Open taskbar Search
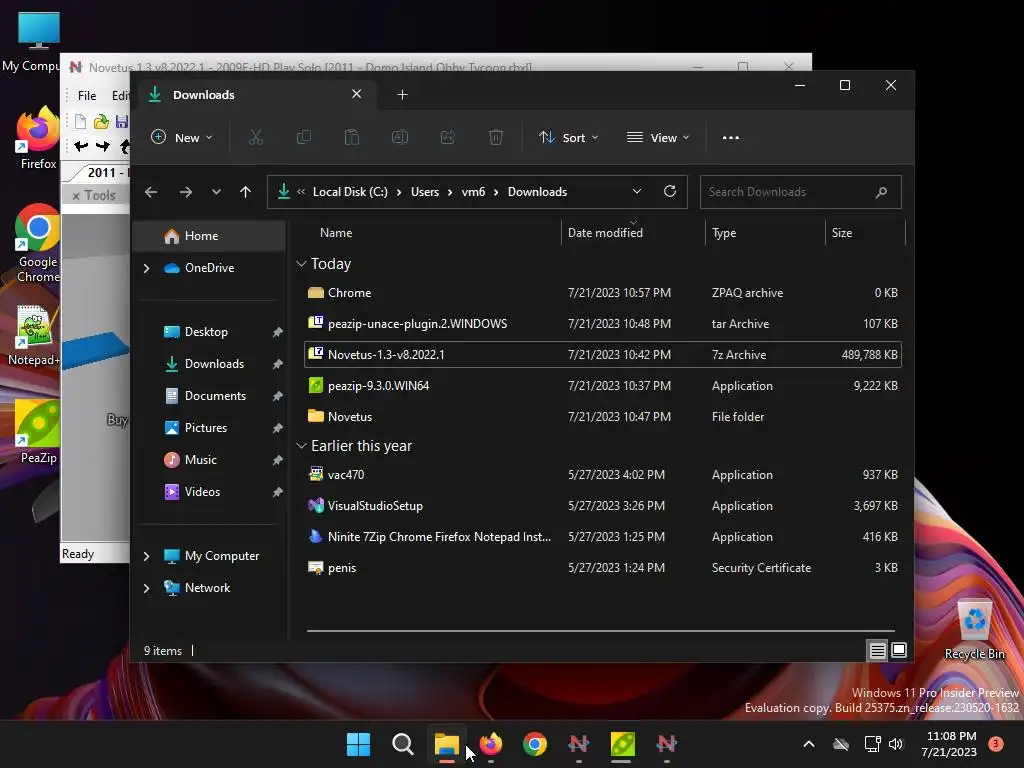Screen dimensions: 1024x768 point(402,744)
